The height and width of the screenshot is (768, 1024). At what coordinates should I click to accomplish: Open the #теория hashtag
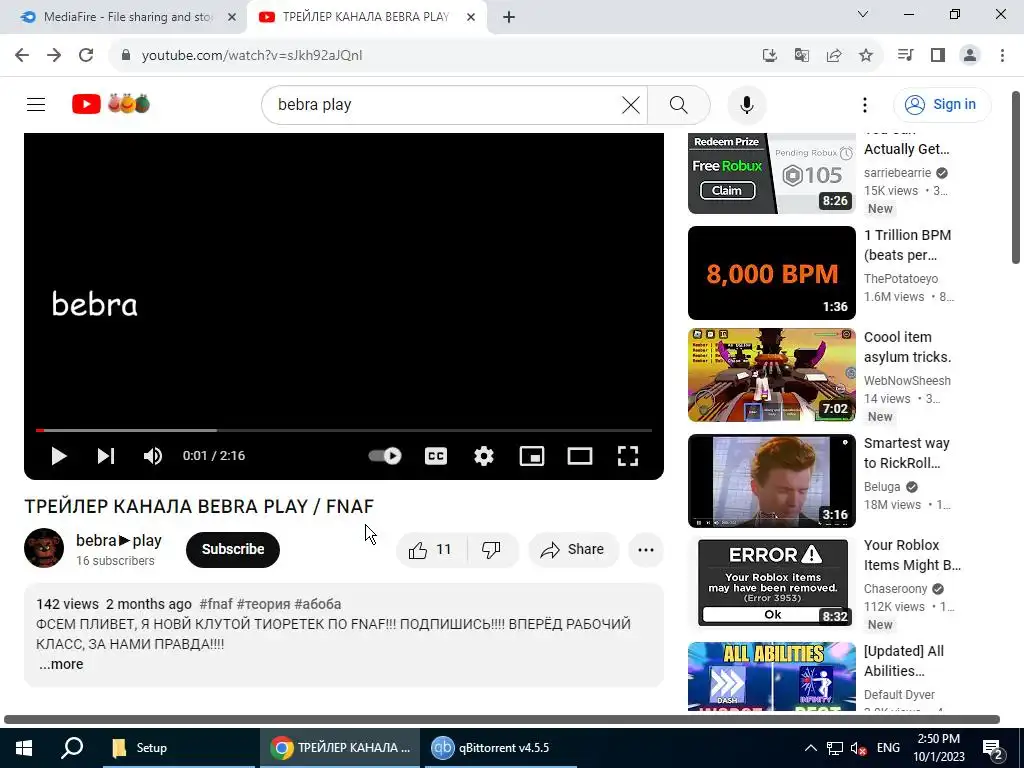tap(263, 604)
